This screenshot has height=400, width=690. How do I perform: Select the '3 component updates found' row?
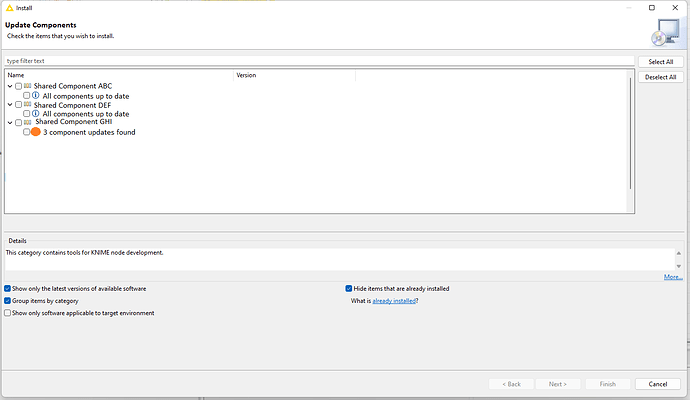tap(89, 132)
